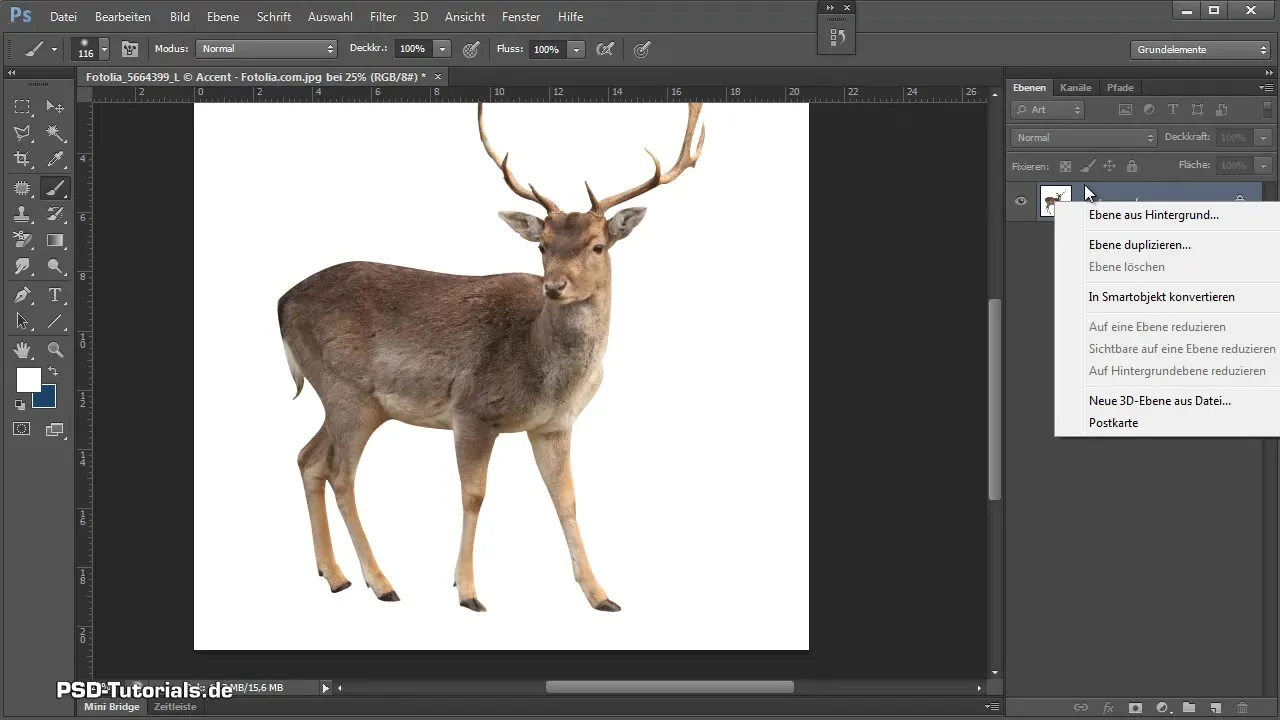This screenshot has height=720, width=1280.
Task: Toggle the lock transparent pixels option
Action: coord(1065,166)
